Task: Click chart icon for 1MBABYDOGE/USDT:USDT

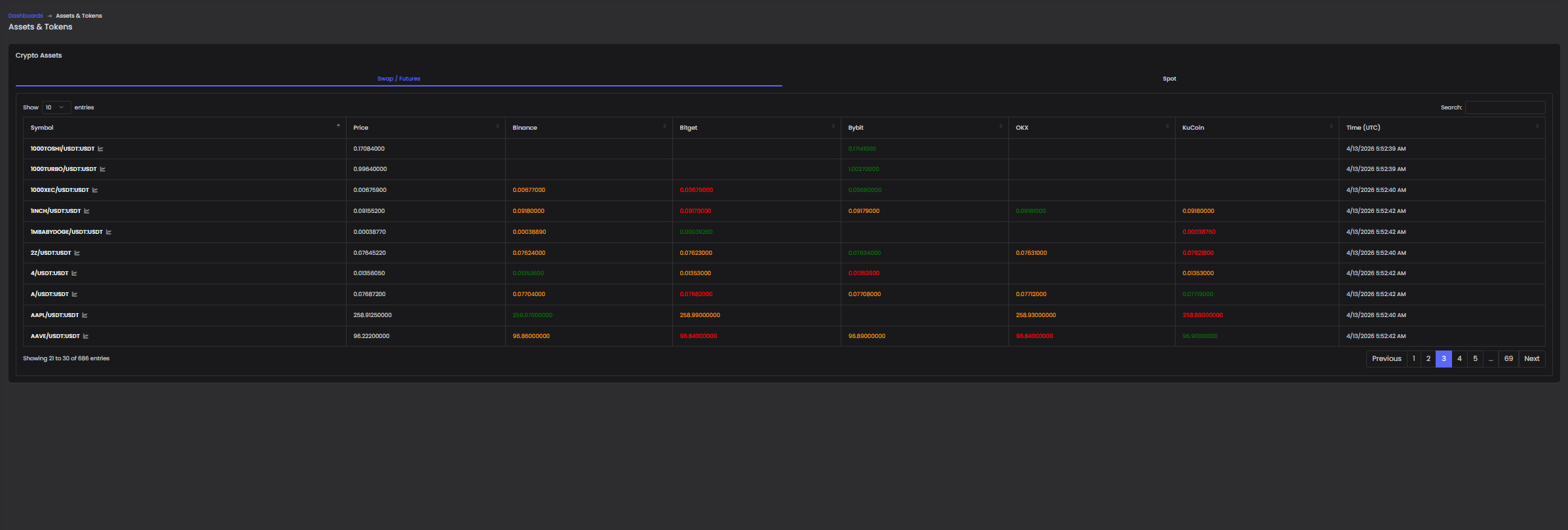Action: pos(109,232)
